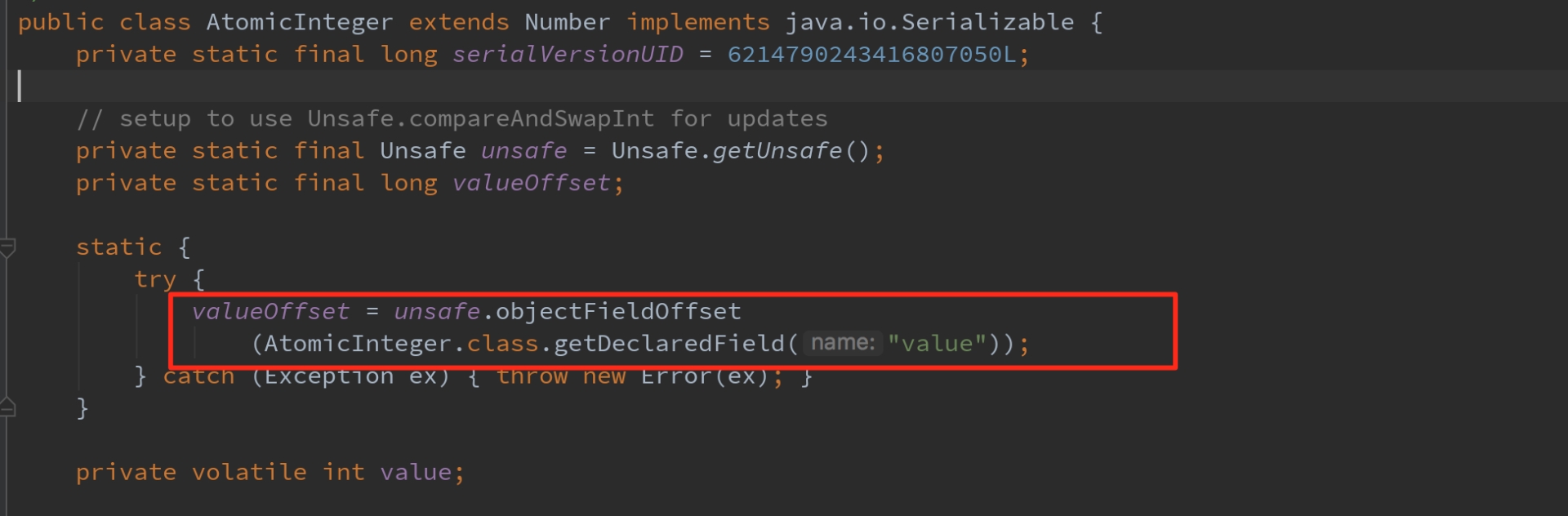Place caret on the empty highlighted line

click(490, 87)
